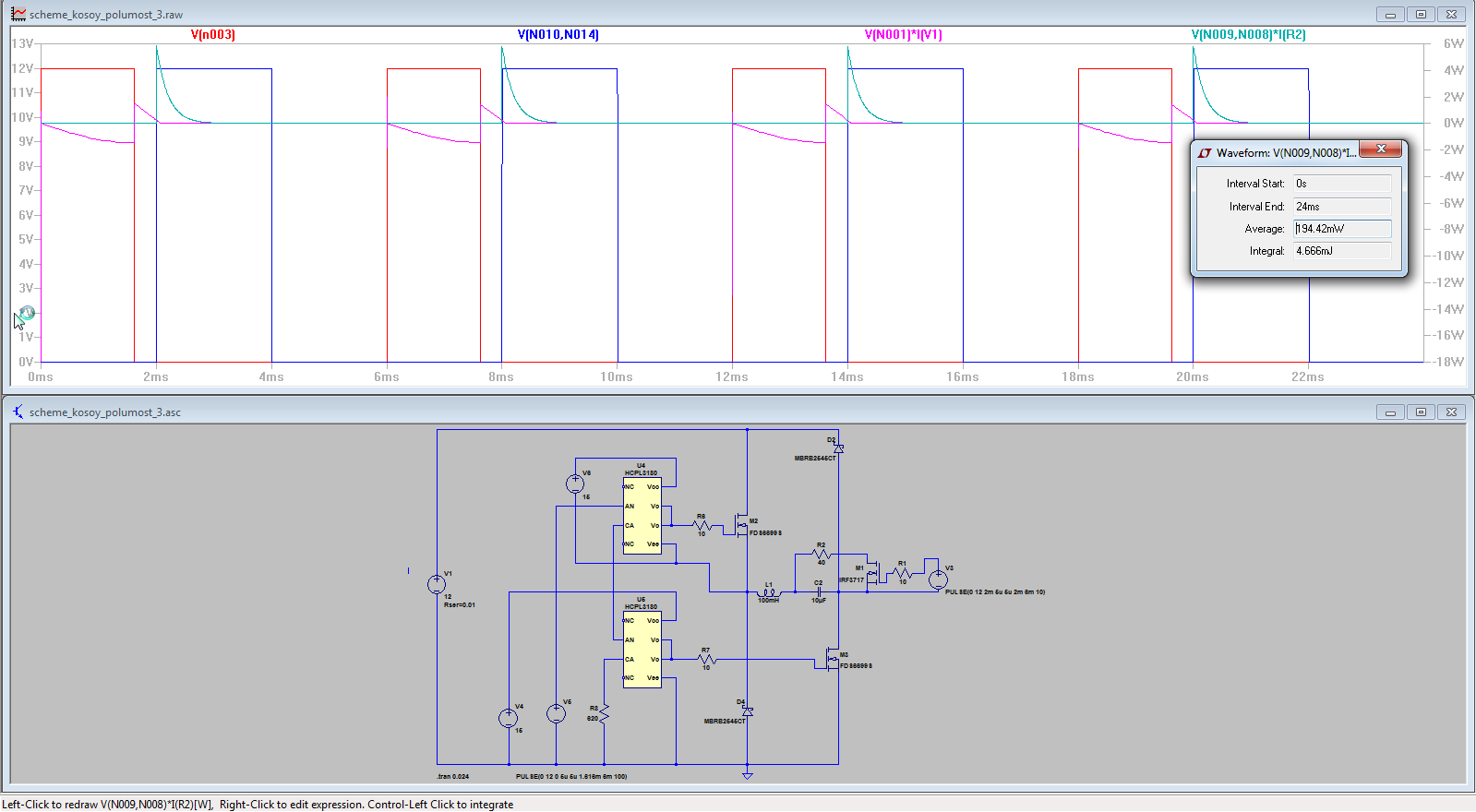Click the V(N010,N014) blue trace label
The width and height of the screenshot is (1476, 812).
(558, 34)
